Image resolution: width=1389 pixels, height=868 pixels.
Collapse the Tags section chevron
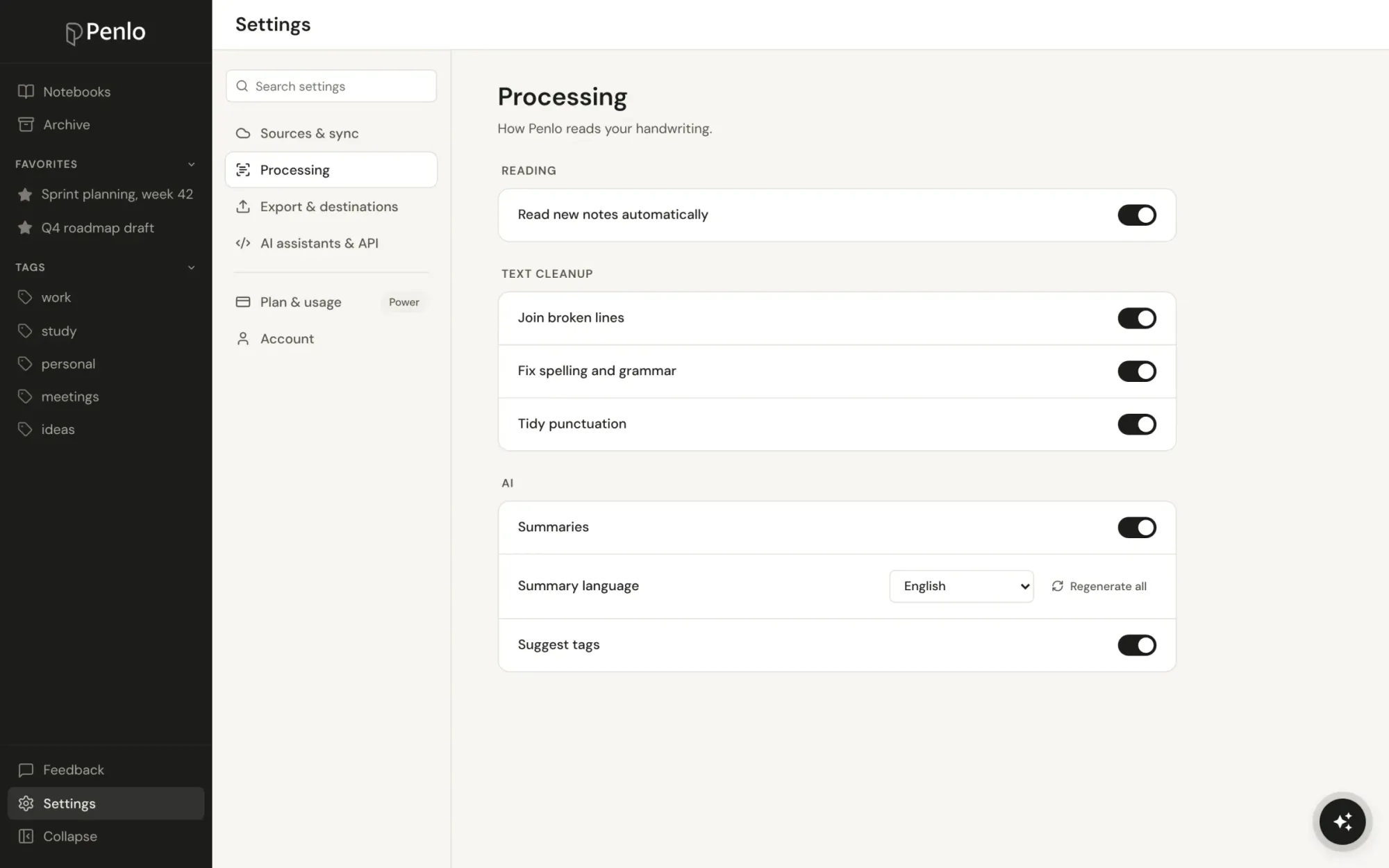coord(192,267)
